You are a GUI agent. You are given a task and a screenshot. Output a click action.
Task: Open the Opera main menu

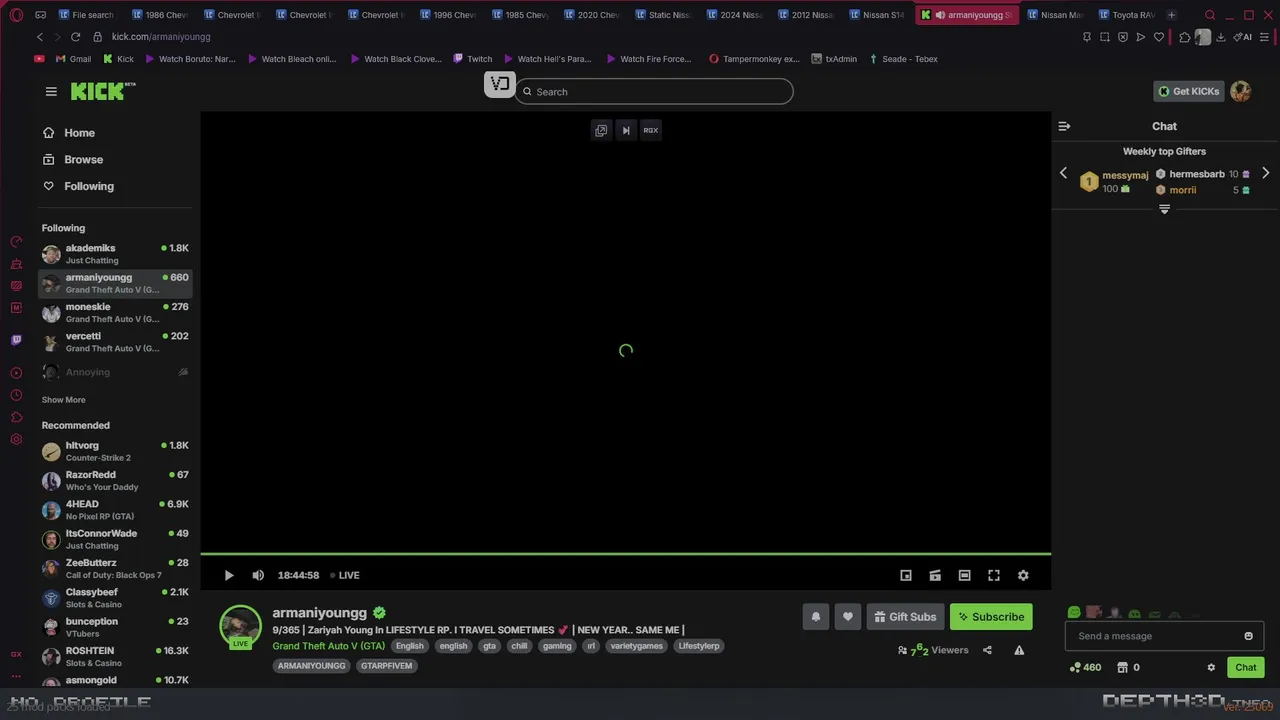coord(16,15)
